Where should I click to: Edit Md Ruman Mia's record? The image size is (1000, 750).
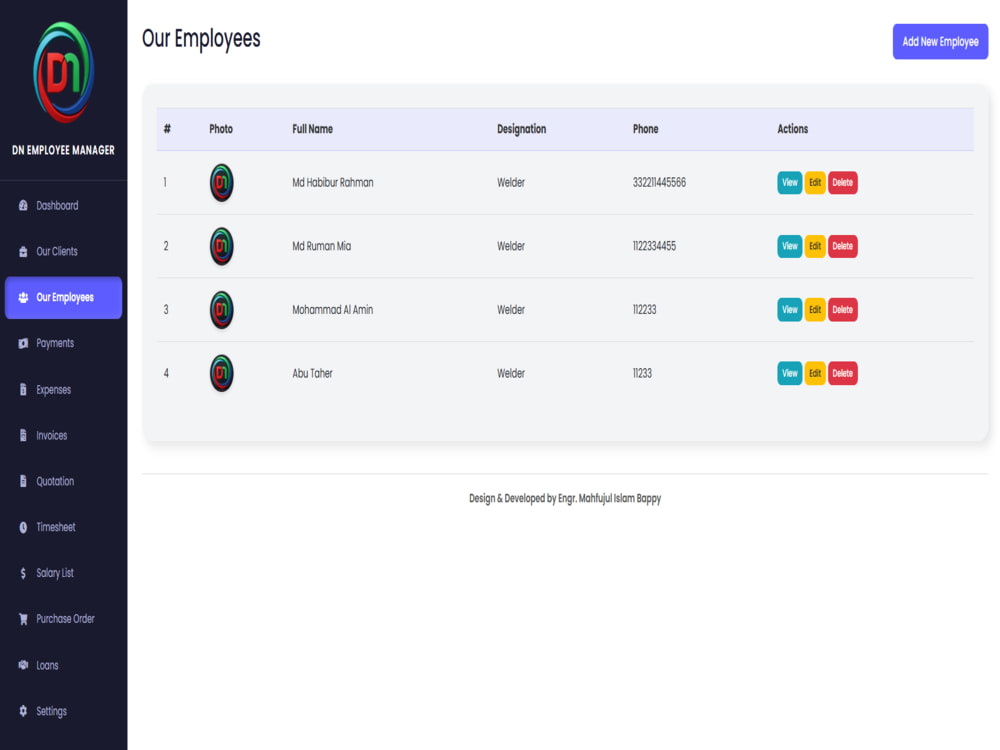815,246
